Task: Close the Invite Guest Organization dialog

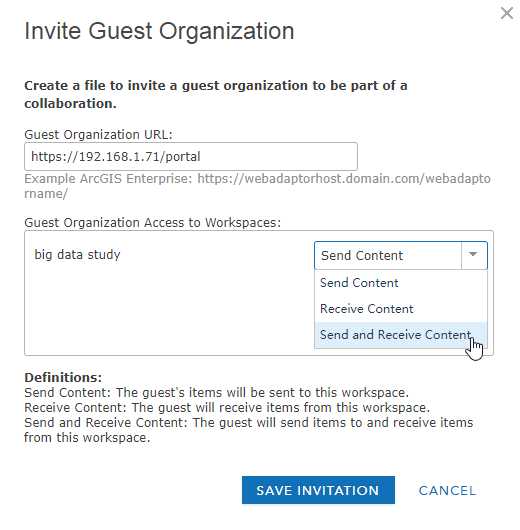Action: pyautogui.click(x=506, y=14)
